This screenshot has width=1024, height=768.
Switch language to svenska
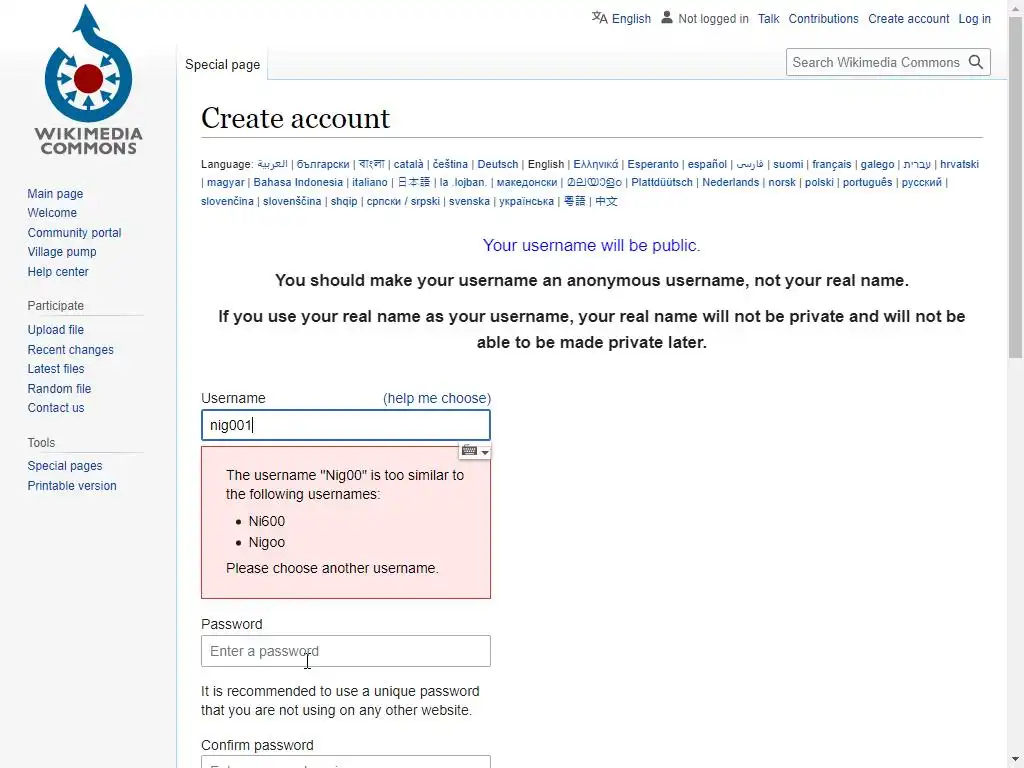click(x=469, y=201)
